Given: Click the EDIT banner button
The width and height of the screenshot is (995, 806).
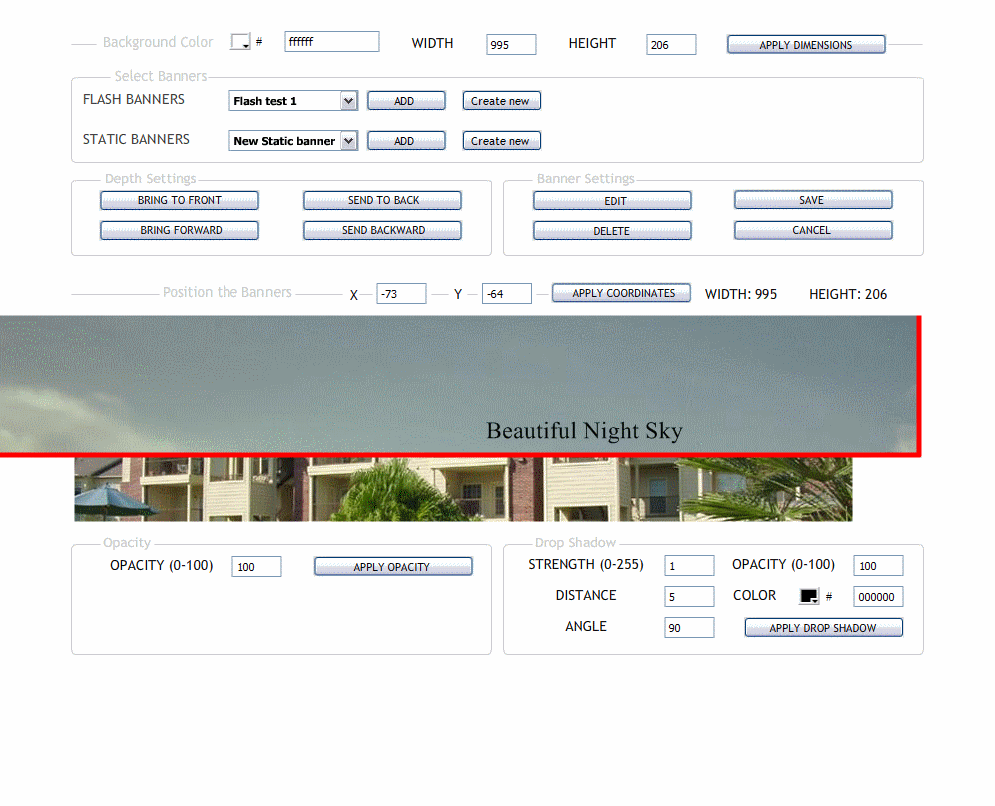Looking at the screenshot, I should (x=612, y=201).
